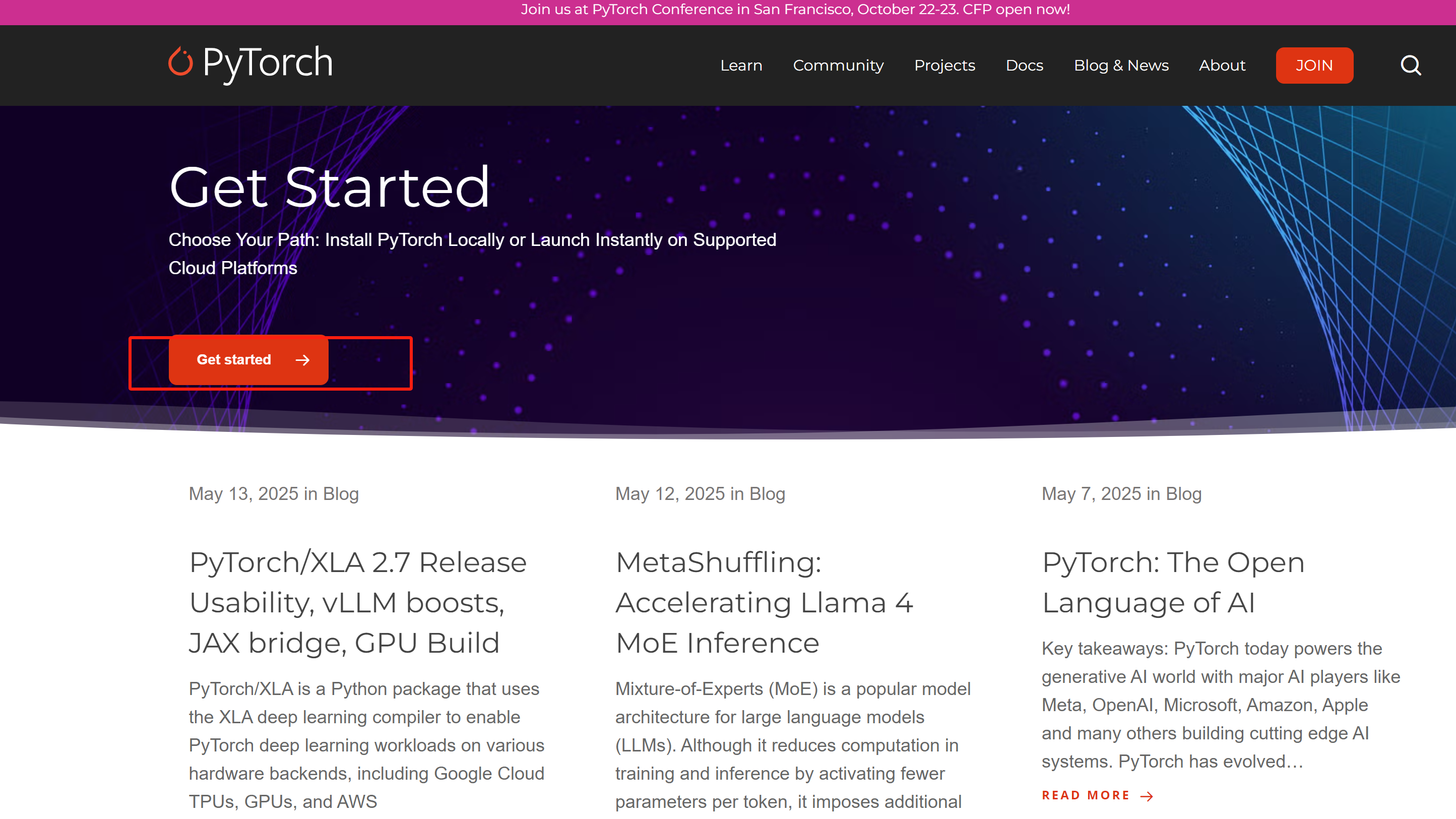Open the search magnifier icon
The image size is (1456, 819).
click(1410, 66)
